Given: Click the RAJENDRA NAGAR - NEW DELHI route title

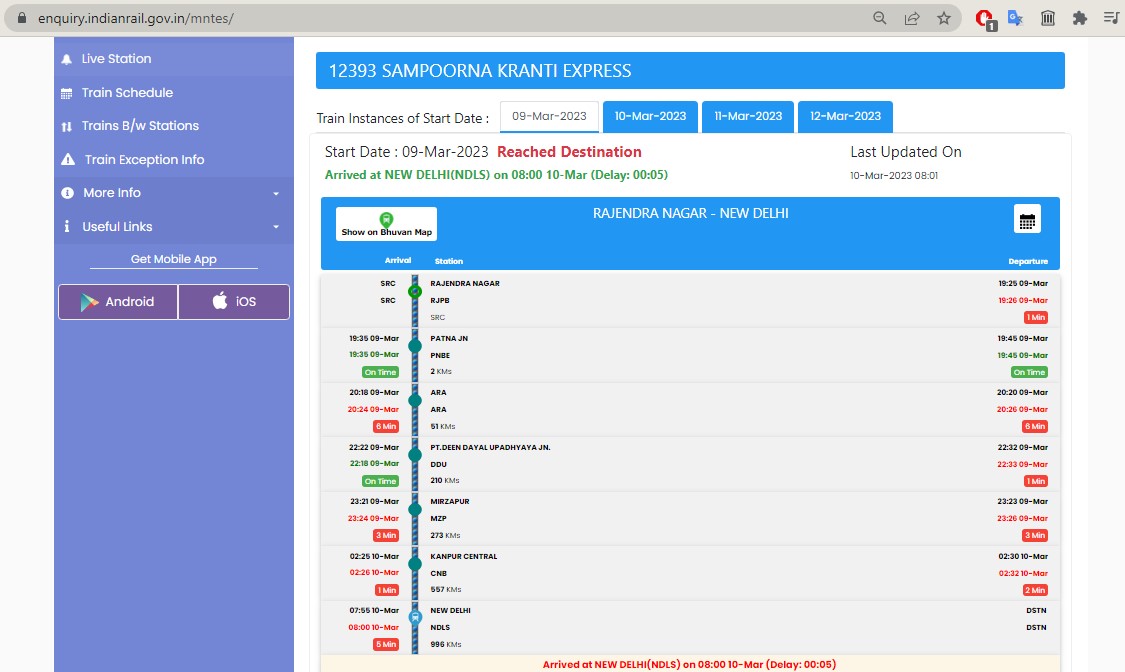Looking at the screenshot, I should (690, 214).
